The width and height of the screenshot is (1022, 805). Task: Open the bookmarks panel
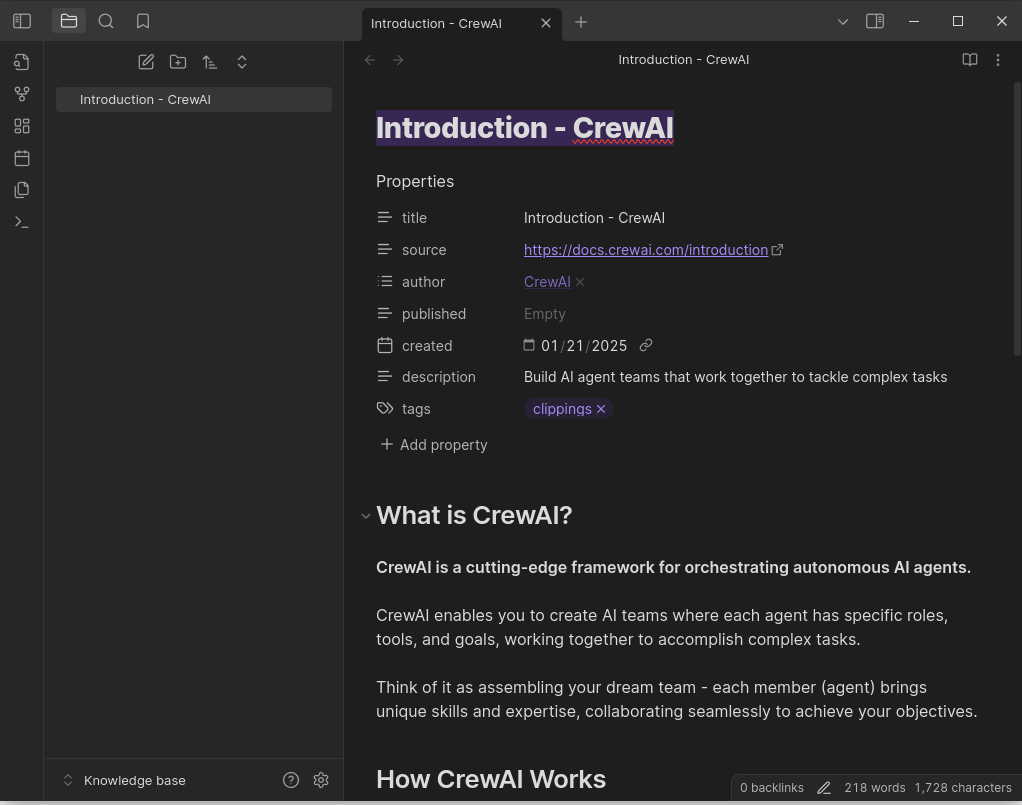pyautogui.click(x=143, y=21)
